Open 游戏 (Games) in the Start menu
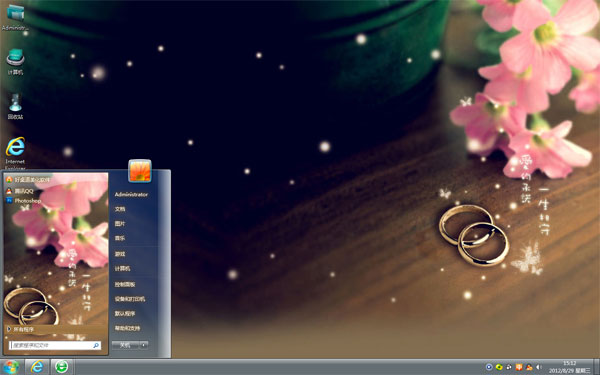The image size is (600, 375). 120,254
